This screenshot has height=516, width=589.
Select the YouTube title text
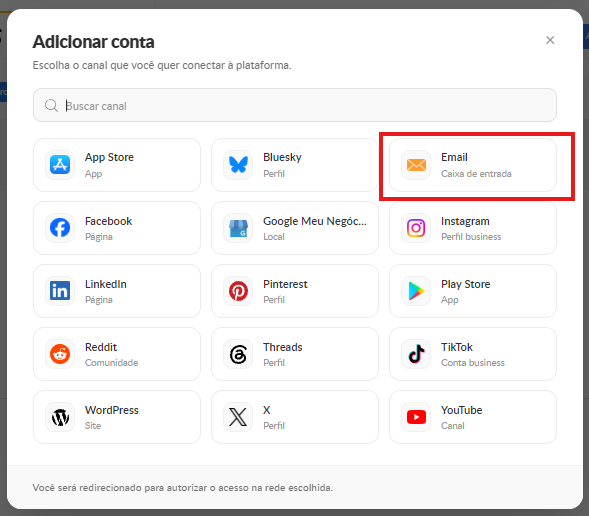pos(461,410)
